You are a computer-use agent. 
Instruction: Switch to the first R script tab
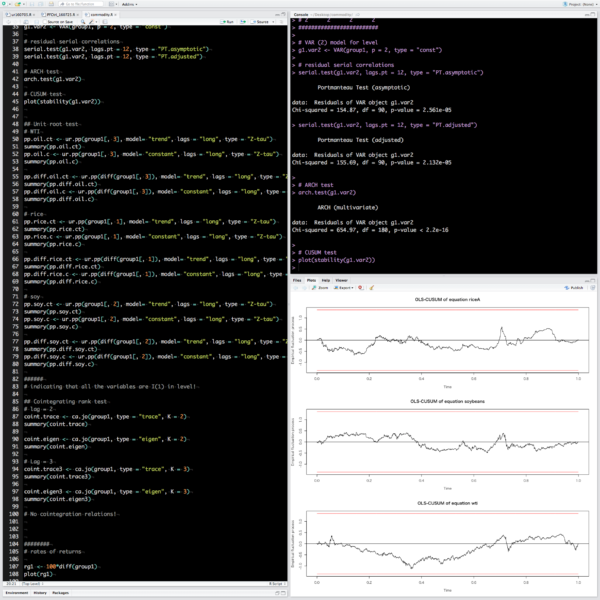tap(19, 15)
